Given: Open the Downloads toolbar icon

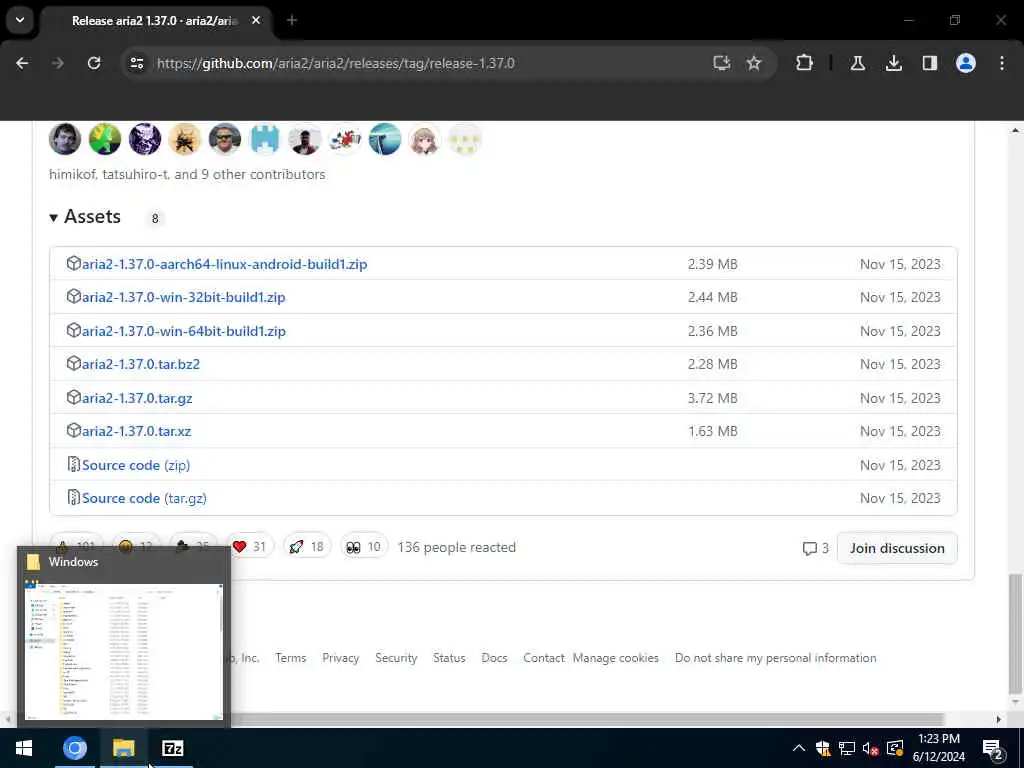Looking at the screenshot, I should (894, 63).
